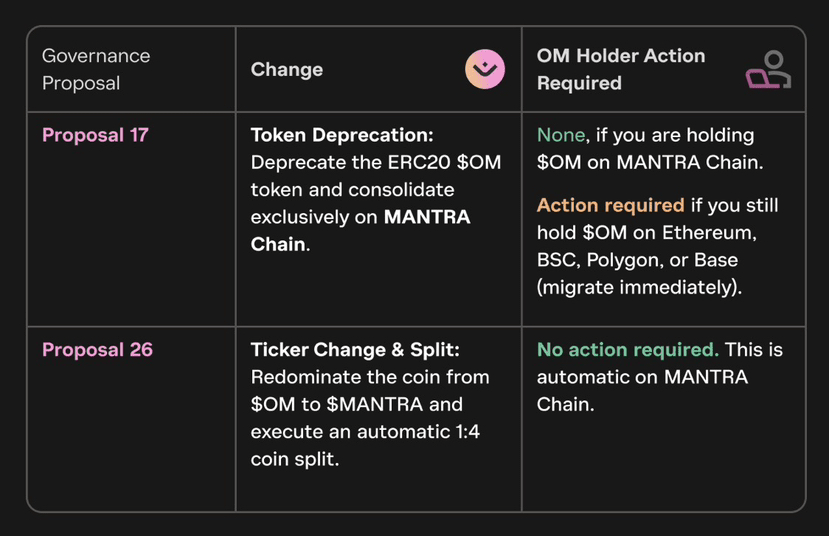Click the orange "Action required" text

(610, 205)
